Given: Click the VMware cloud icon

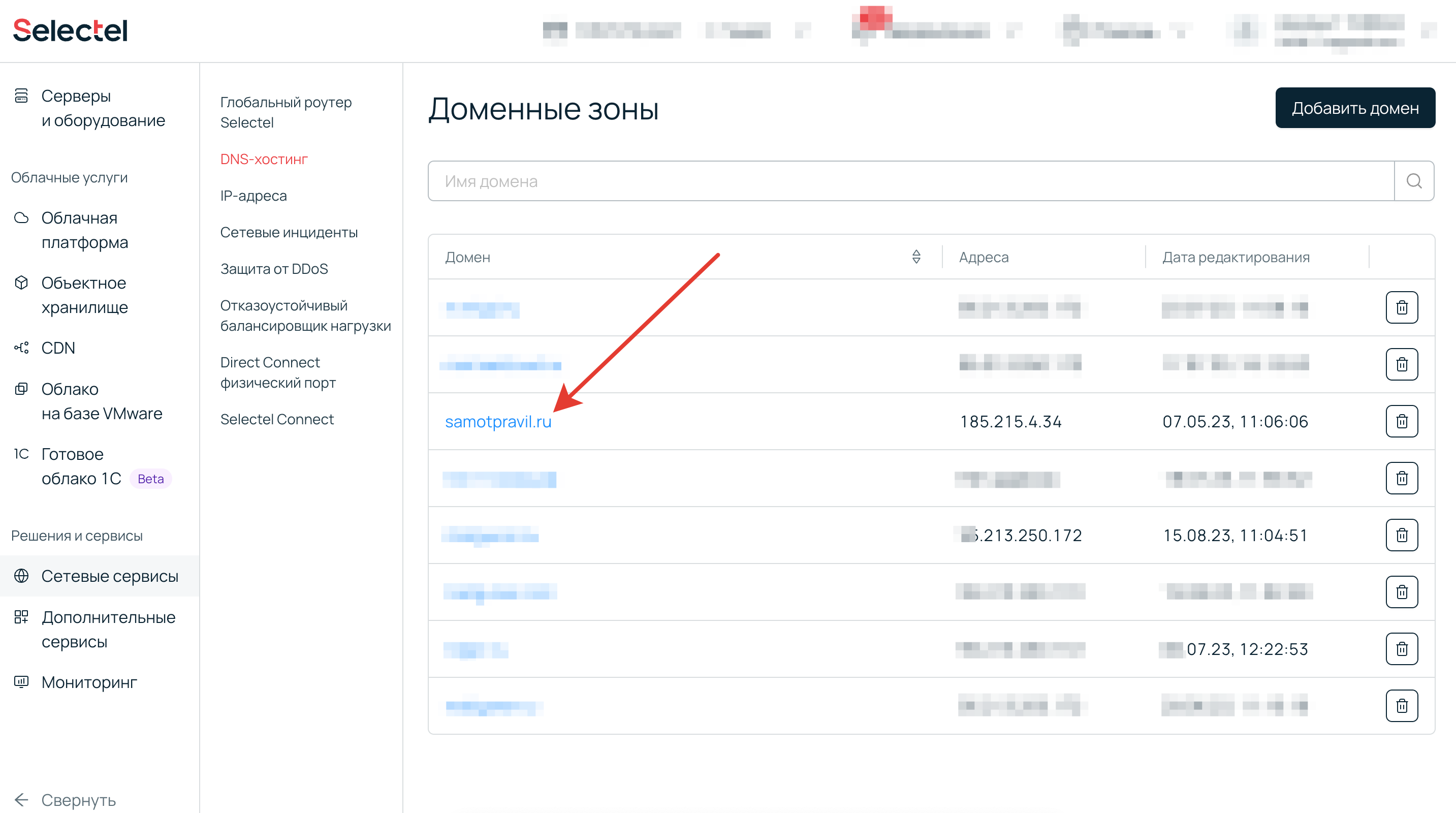Looking at the screenshot, I should (x=21, y=389).
